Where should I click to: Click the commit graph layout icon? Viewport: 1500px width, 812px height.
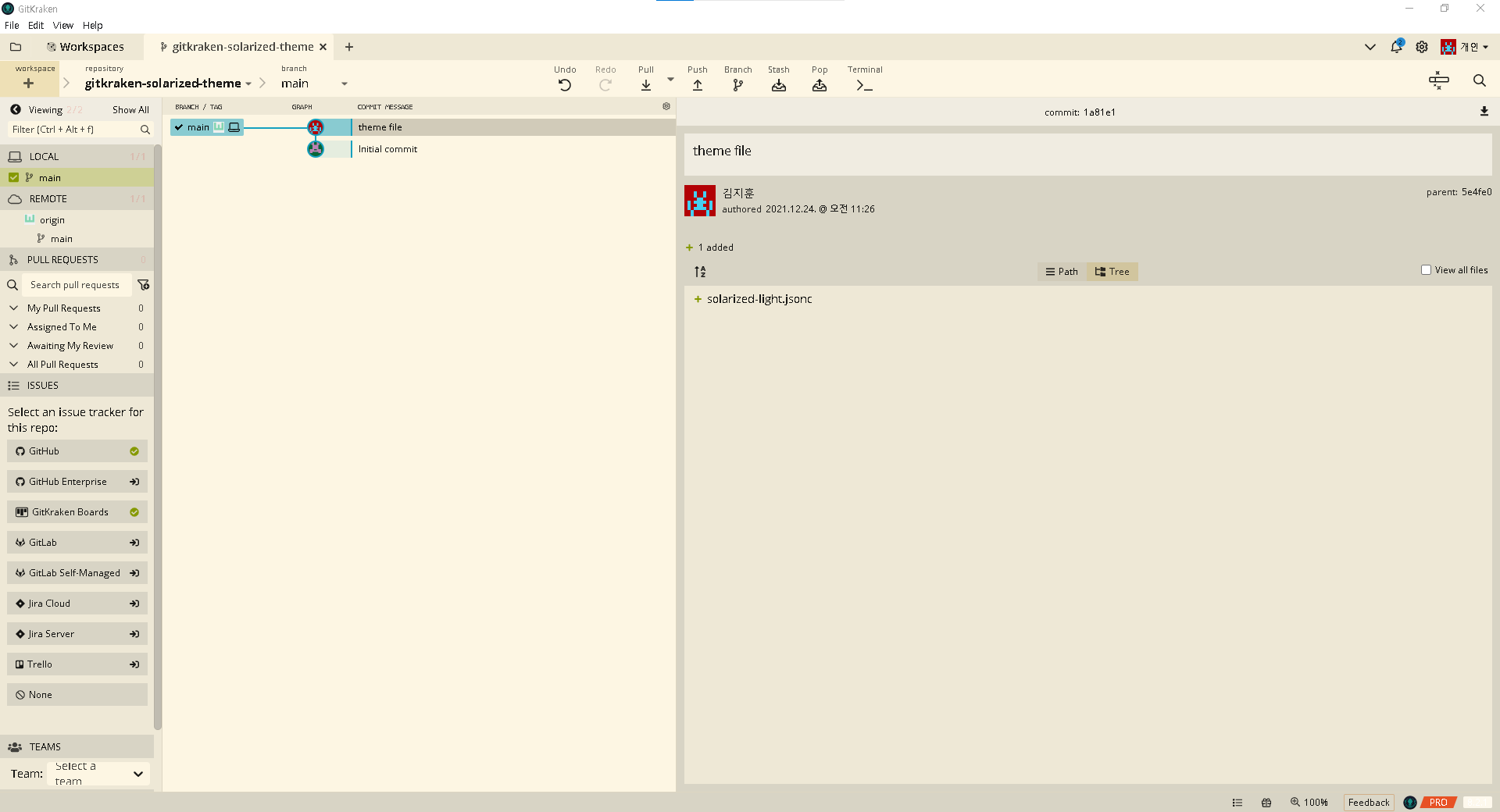(x=1438, y=80)
